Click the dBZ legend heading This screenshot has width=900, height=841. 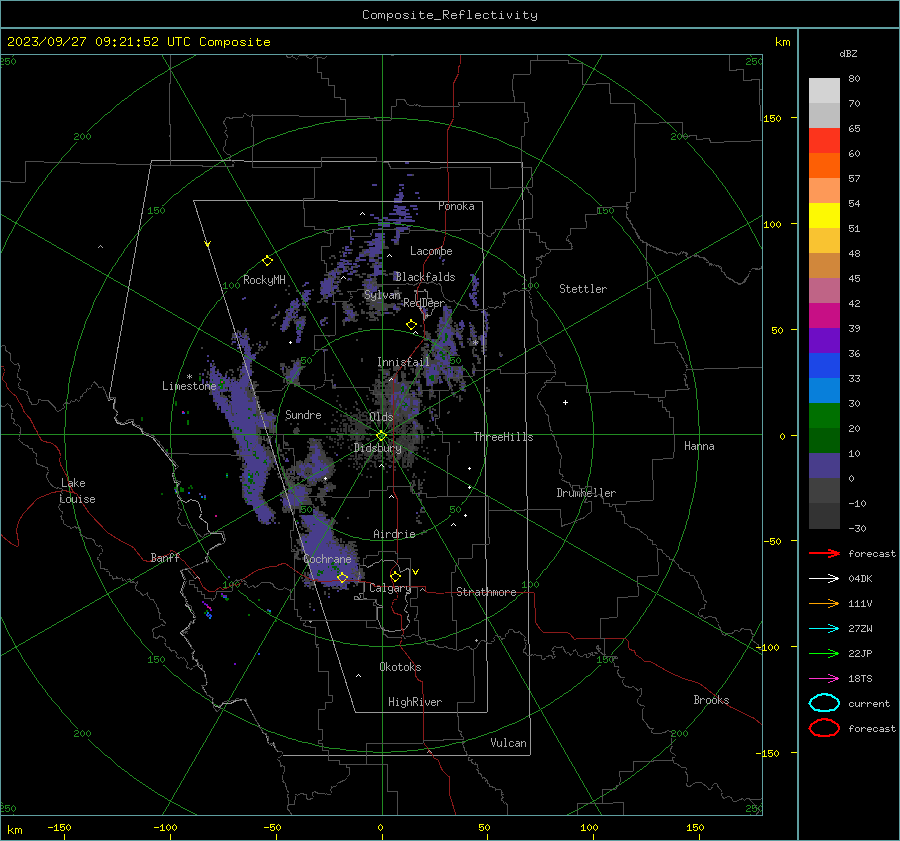[848, 53]
